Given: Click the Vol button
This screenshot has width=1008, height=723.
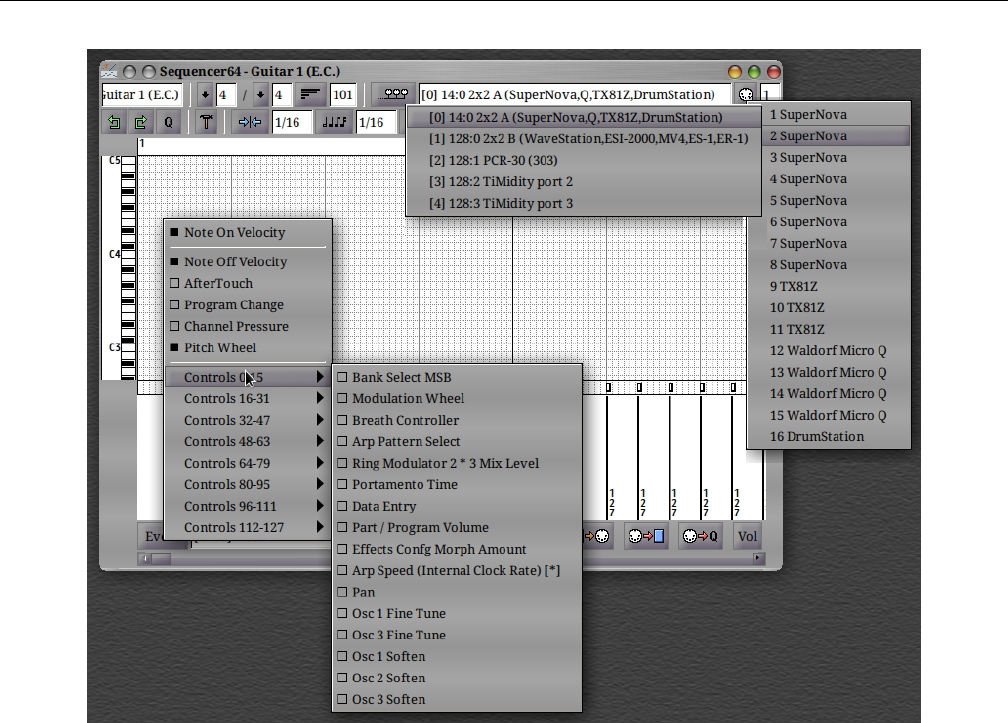Looking at the screenshot, I should [x=747, y=536].
